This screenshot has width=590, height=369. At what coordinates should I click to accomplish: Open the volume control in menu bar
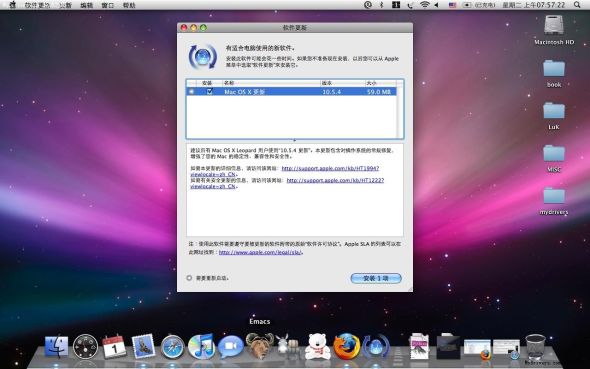tap(436, 5)
